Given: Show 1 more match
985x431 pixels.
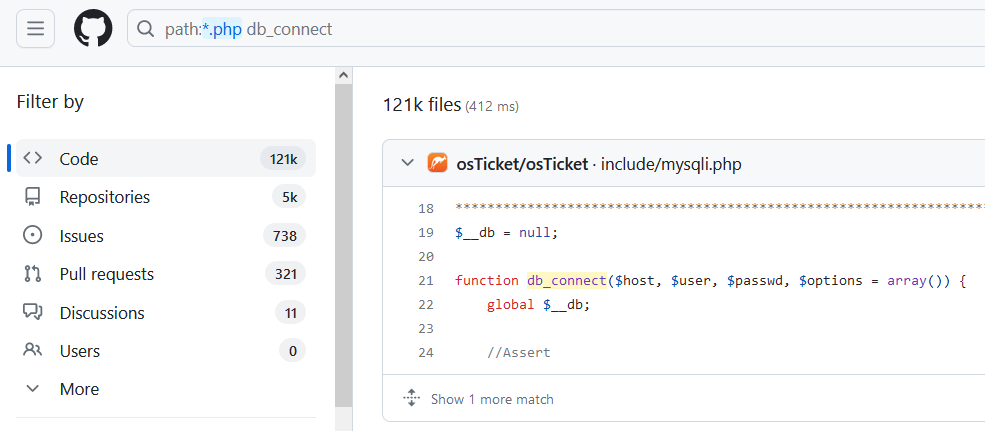Looking at the screenshot, I should pos(491,399).
